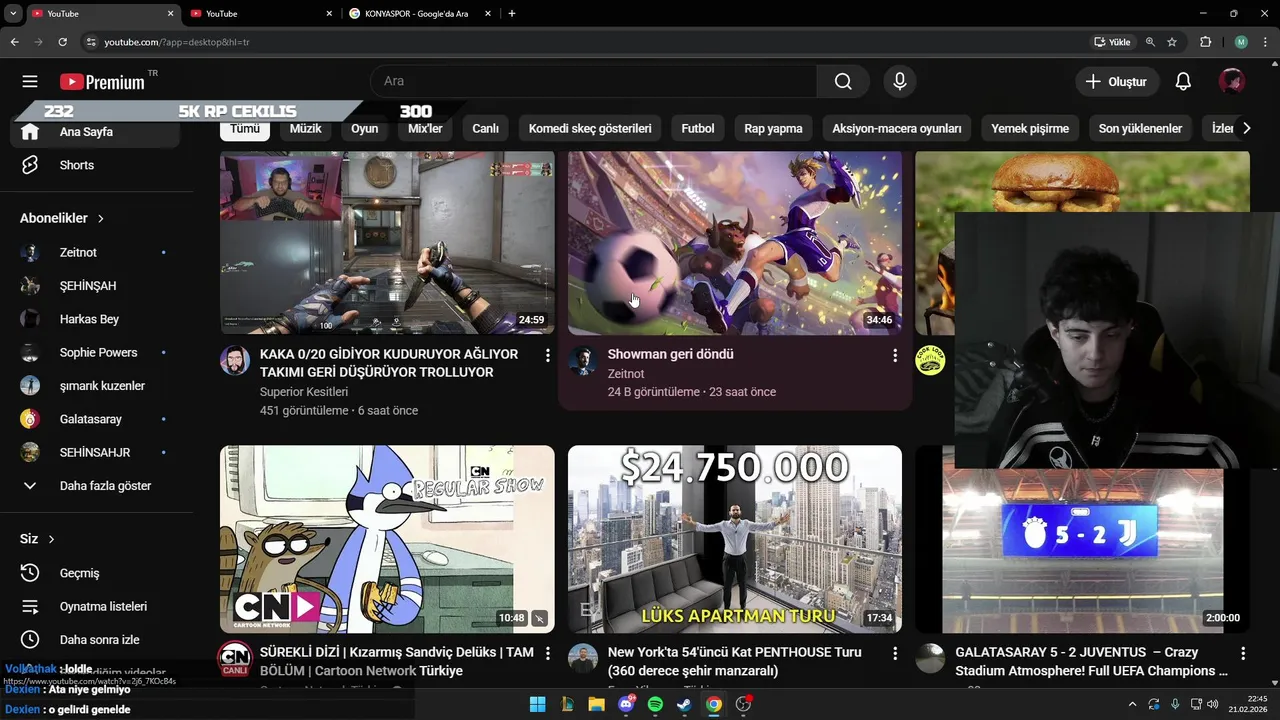Select the Komedi skeç gösterileri chip
This screenshot has width=1280, height=720.
click(x=590, y=128)
